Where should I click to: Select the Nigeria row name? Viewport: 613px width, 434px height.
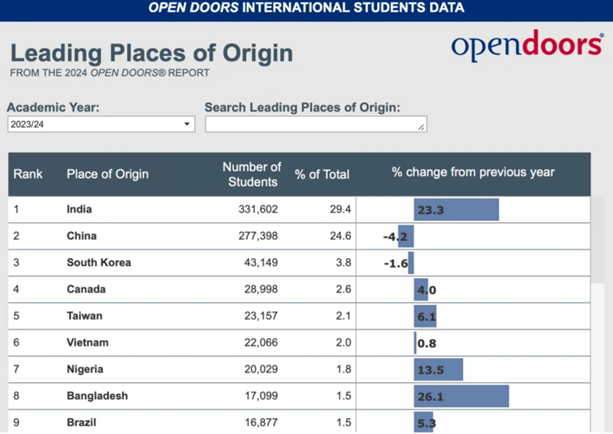85,369
